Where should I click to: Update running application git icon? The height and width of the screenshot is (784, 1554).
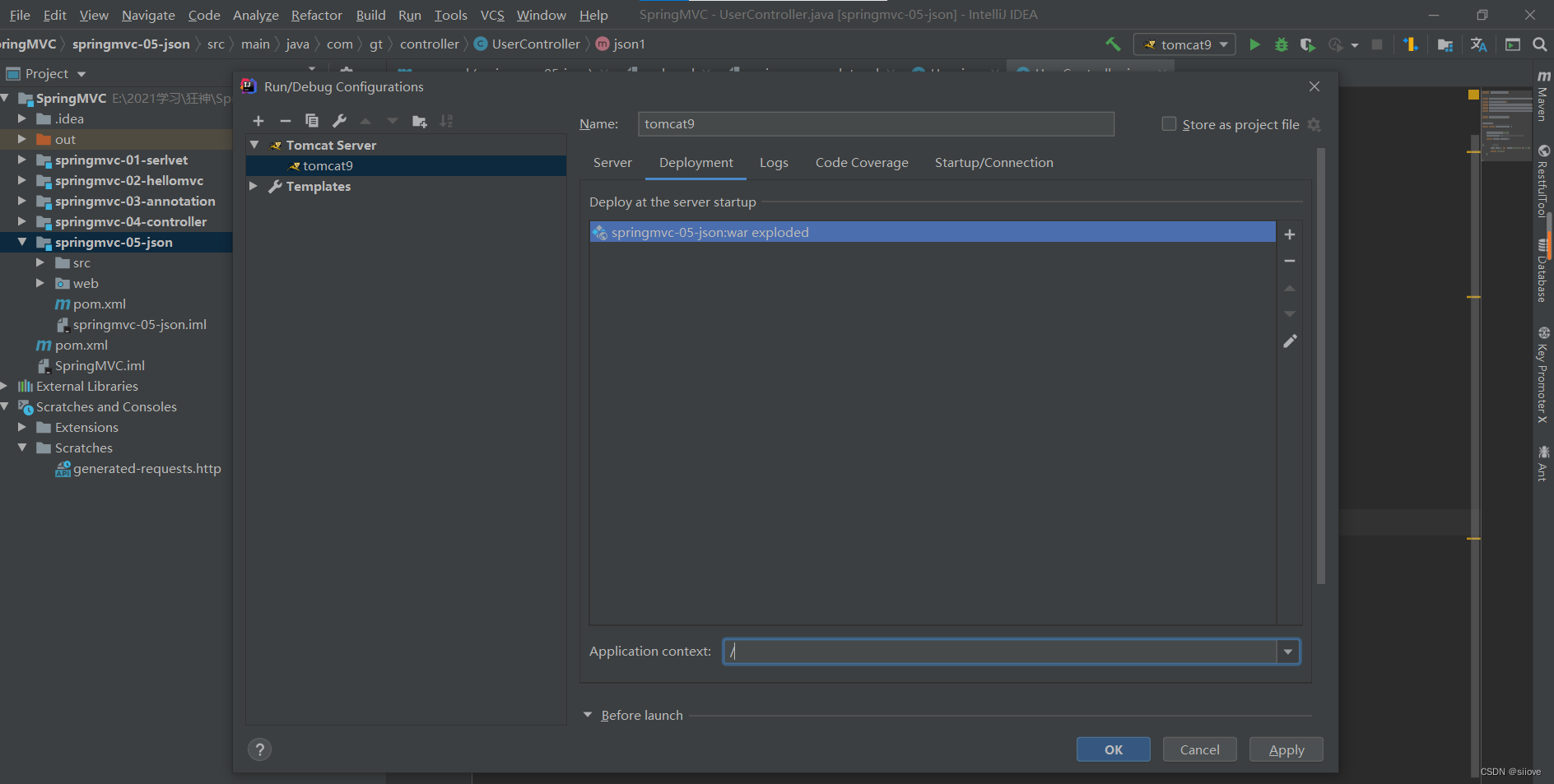click(x=1410, y=44)
